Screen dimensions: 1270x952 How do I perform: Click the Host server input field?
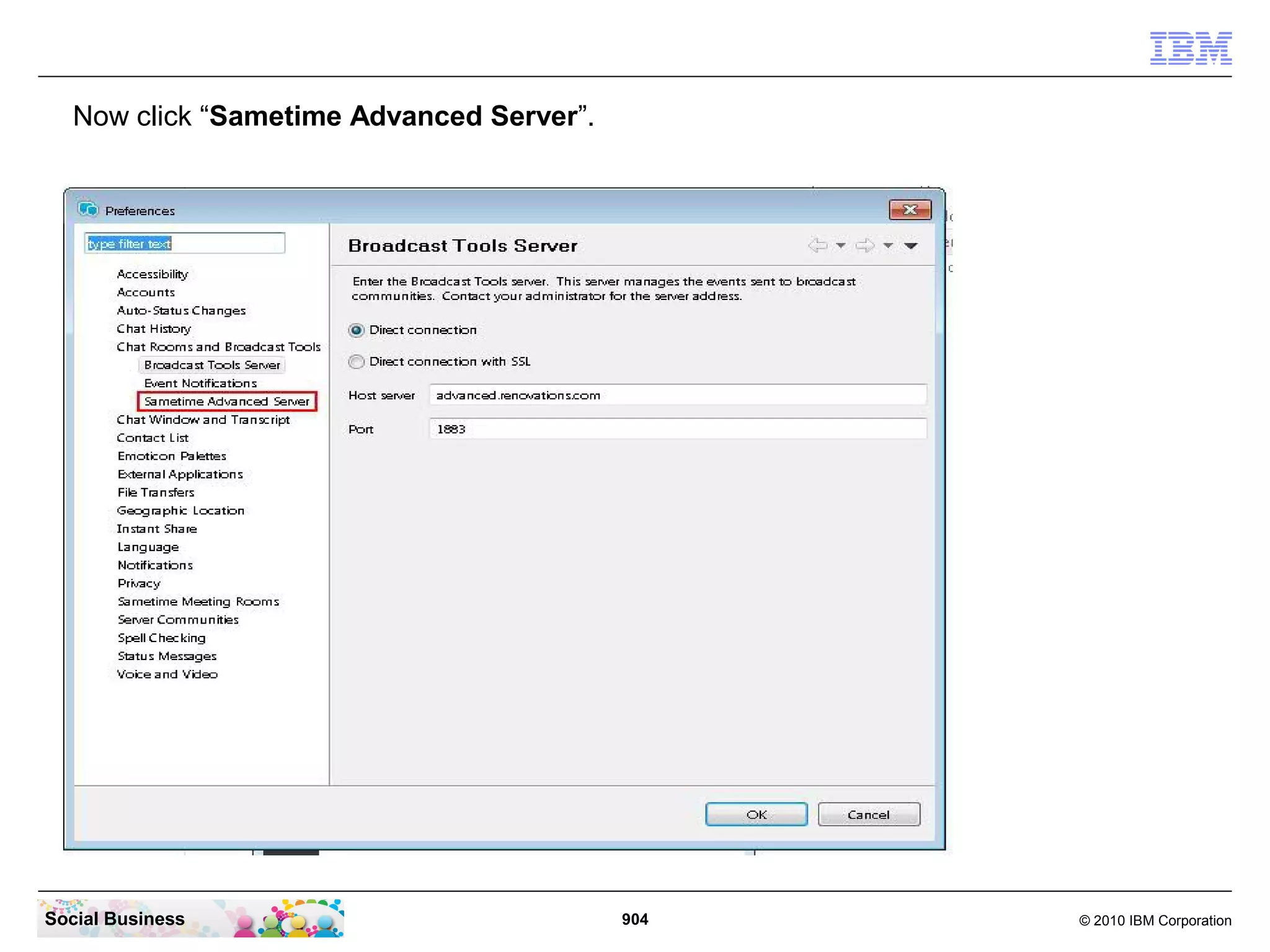coord(678,395)
